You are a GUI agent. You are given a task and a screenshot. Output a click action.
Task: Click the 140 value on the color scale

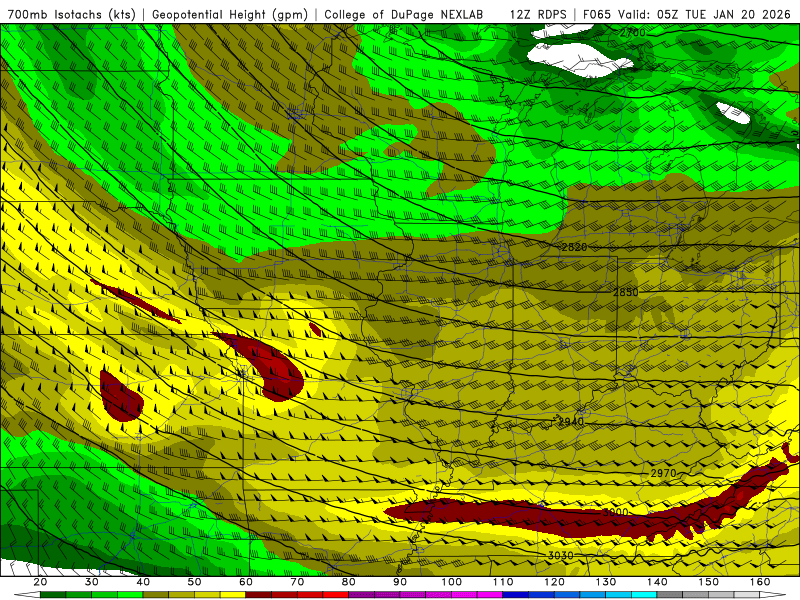(x=657, y=582)
